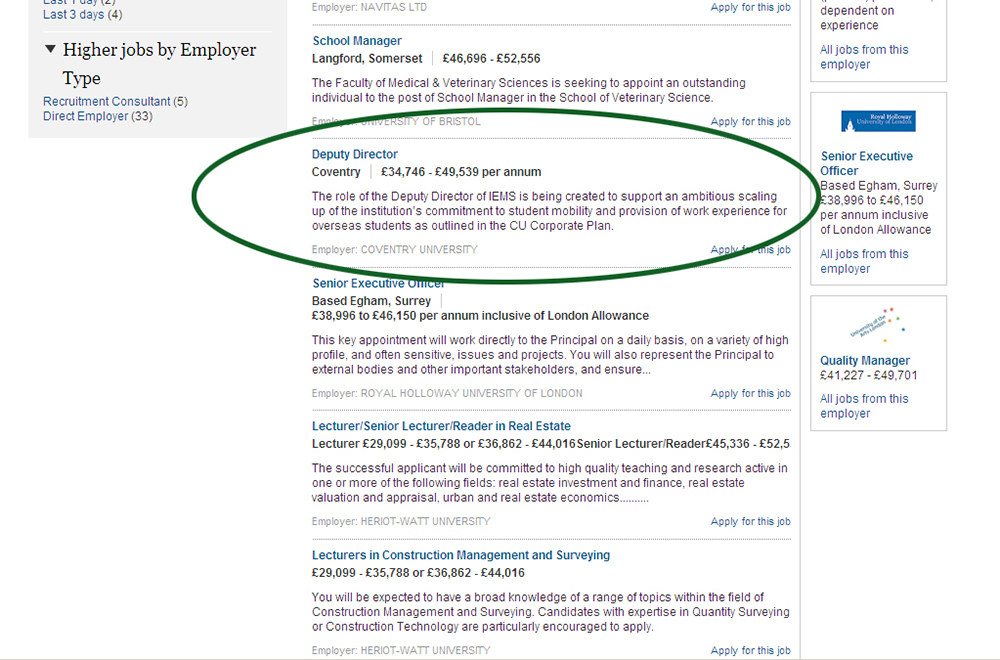Open Lecturer/Senior Lecturer/Reader in Real Estate job
1000x660 pixels.
[x=441, y=426]
